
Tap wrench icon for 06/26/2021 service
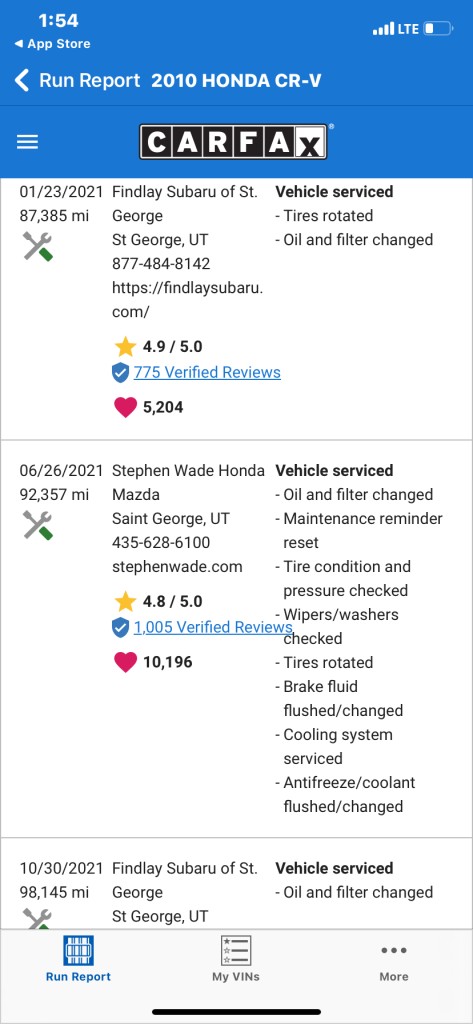[x=37, y=526]
